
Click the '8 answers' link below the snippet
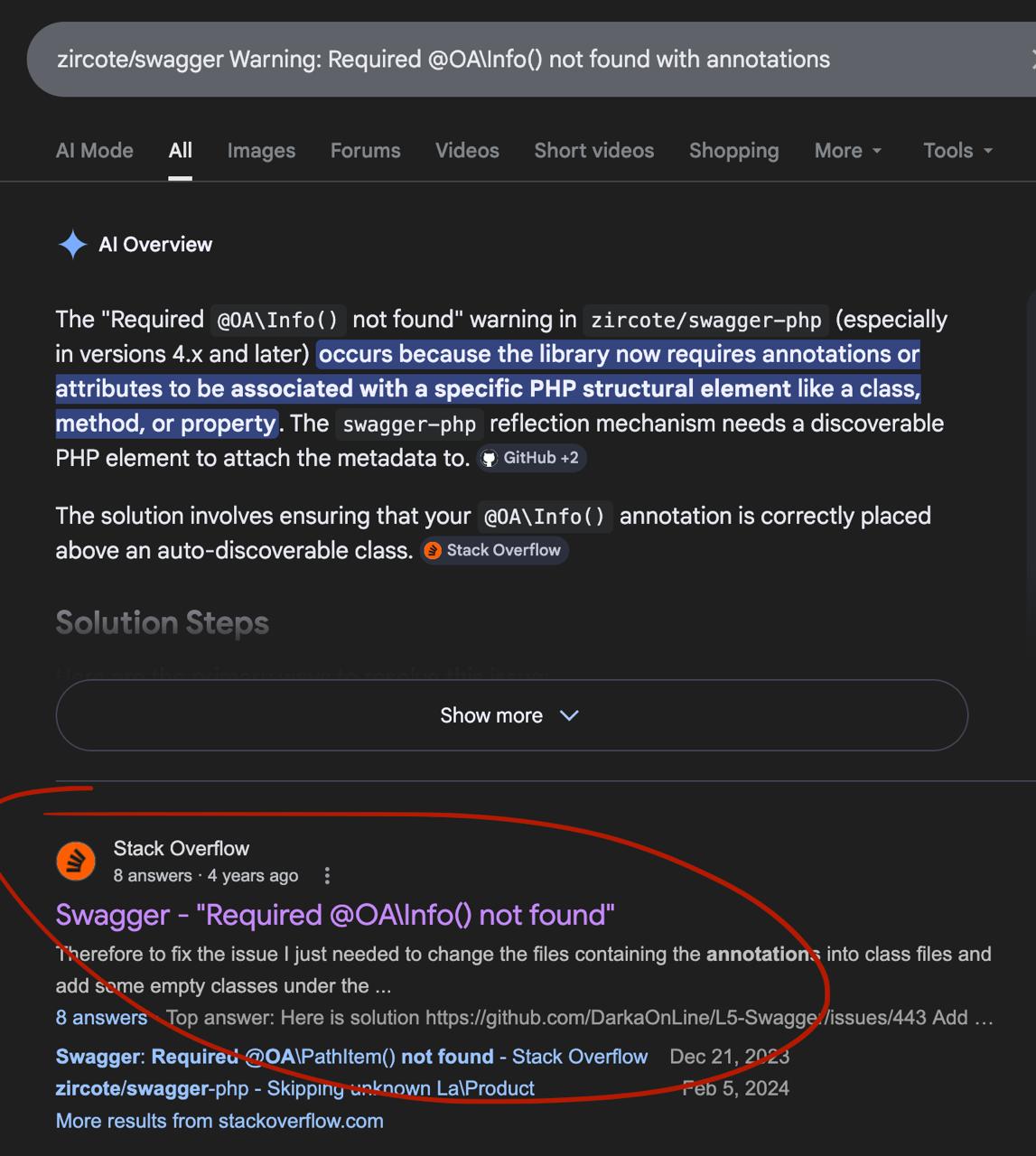click(101, 1018)
